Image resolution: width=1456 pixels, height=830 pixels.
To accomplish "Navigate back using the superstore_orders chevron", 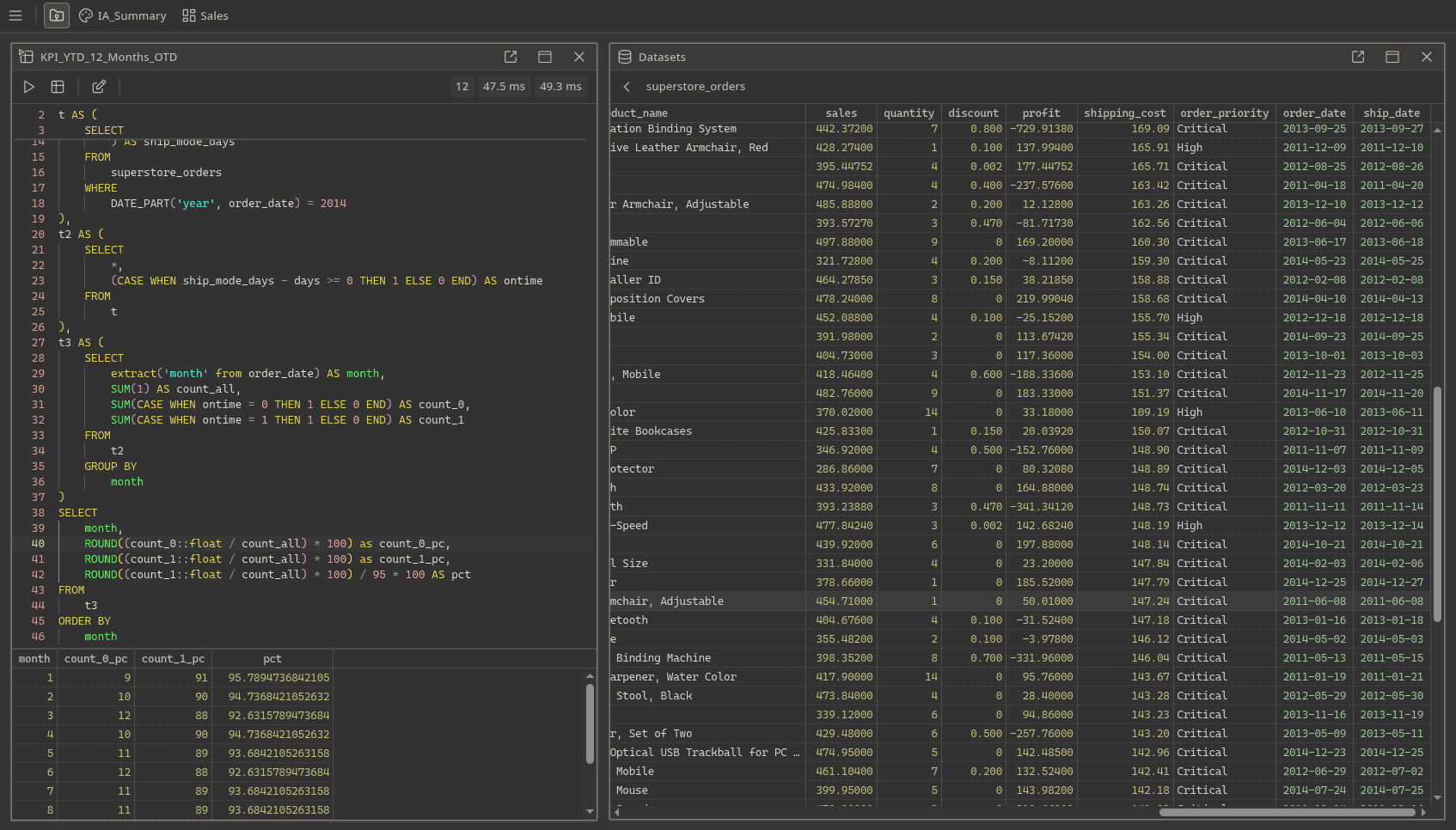I will click(626, 87).
